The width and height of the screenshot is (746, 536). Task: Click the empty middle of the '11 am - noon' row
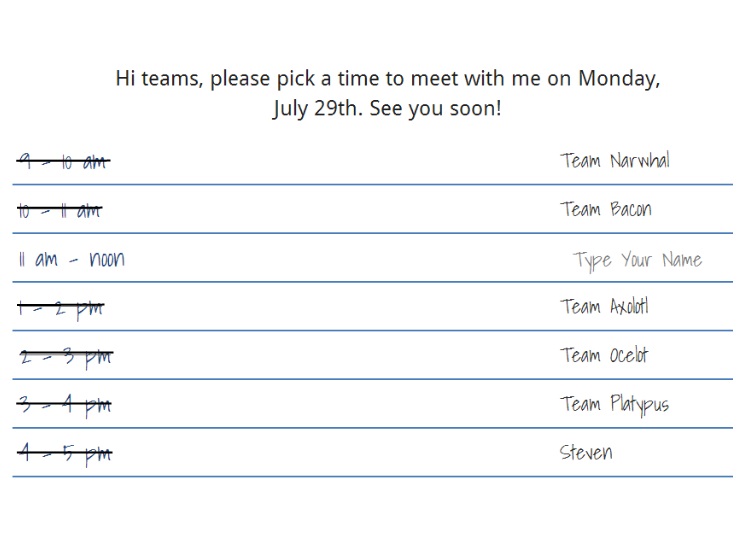pyautogui.click(x=343, y=259)
